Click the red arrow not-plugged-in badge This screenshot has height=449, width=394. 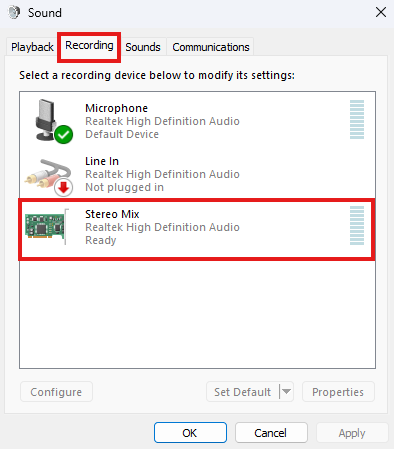tap(64, 188)
